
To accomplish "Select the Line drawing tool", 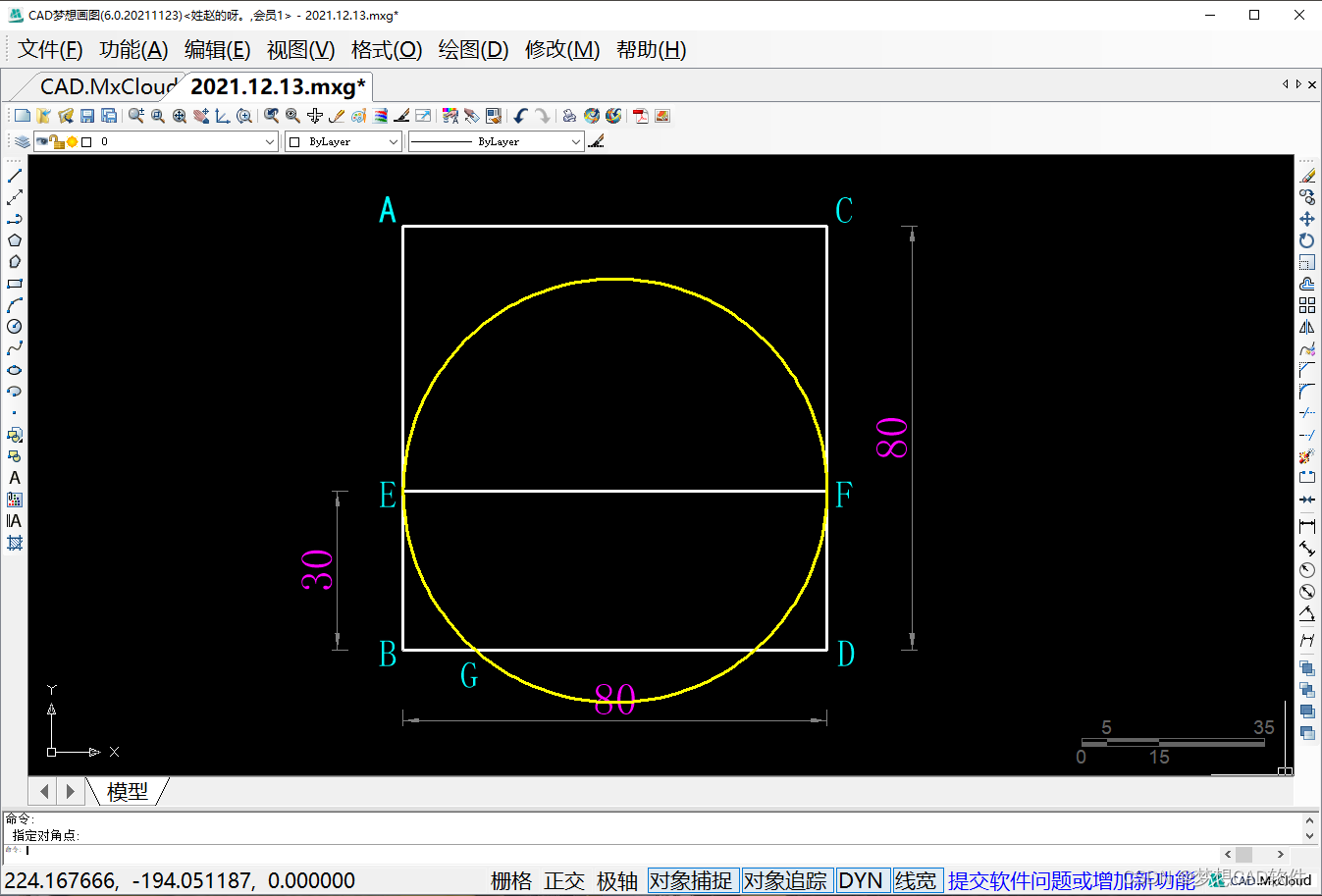I will 15,176.
